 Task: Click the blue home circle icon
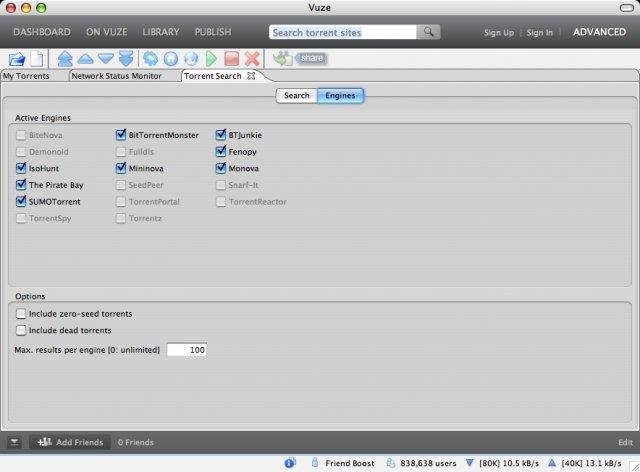tap(171, 59)
